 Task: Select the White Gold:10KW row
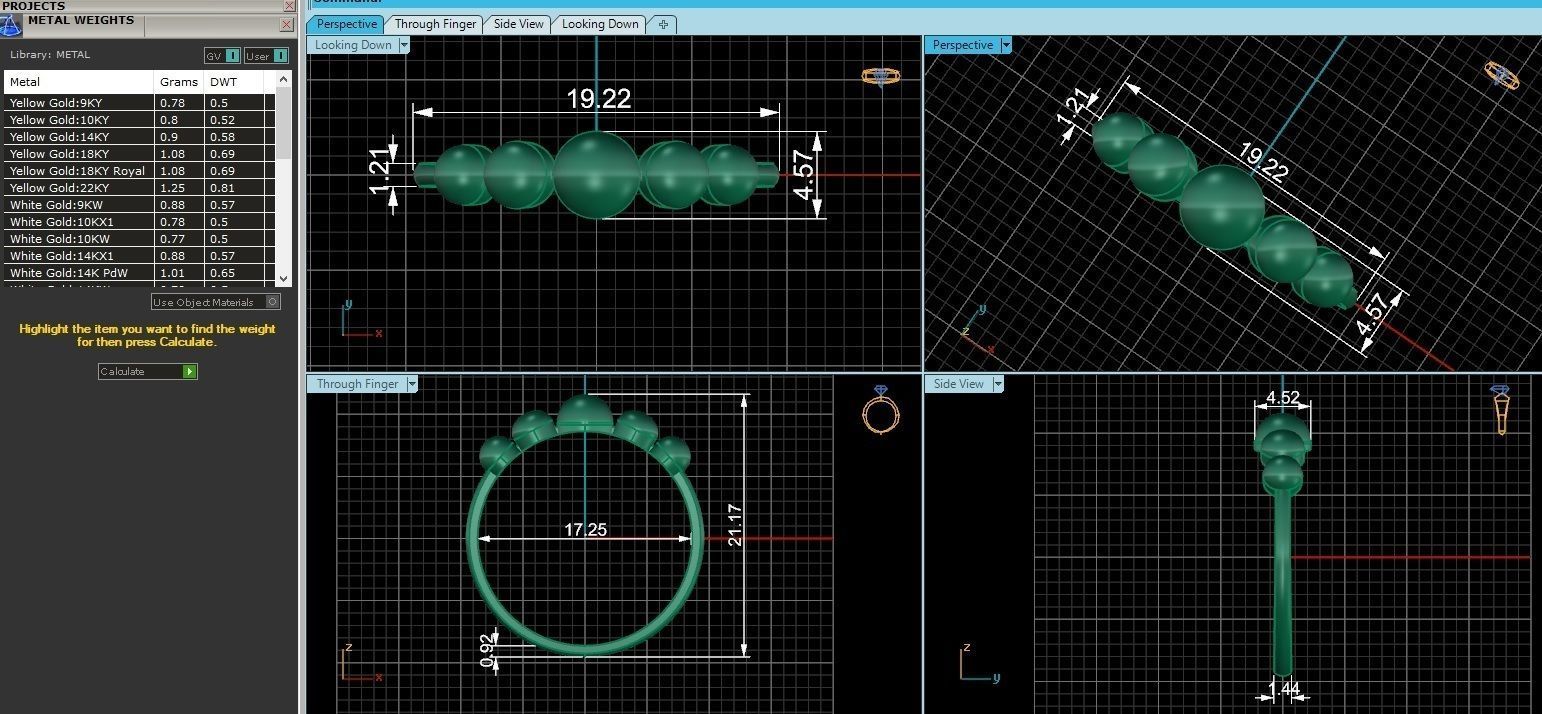140,239
